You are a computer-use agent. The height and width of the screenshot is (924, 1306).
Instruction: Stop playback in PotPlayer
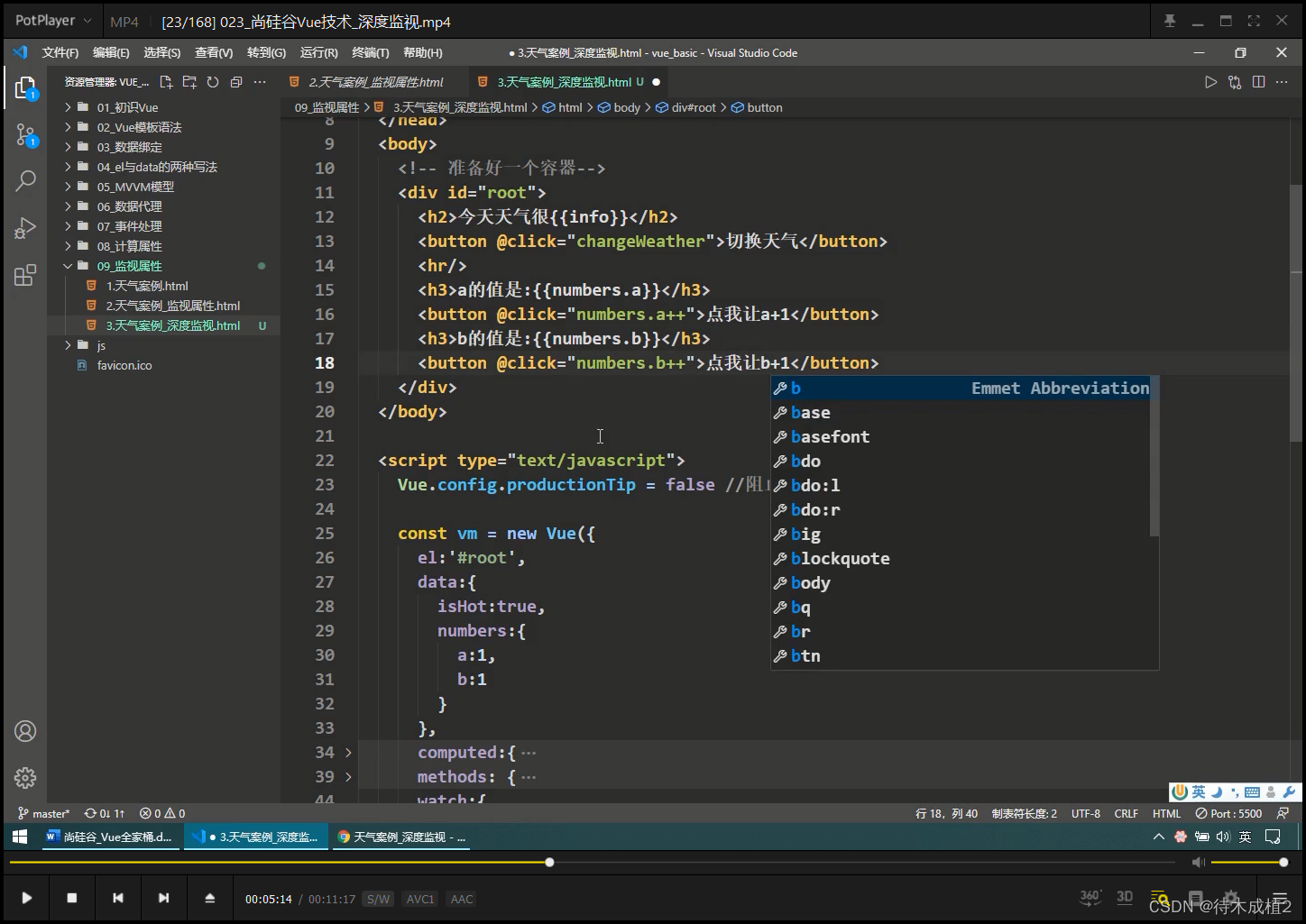tap(72, 898)
